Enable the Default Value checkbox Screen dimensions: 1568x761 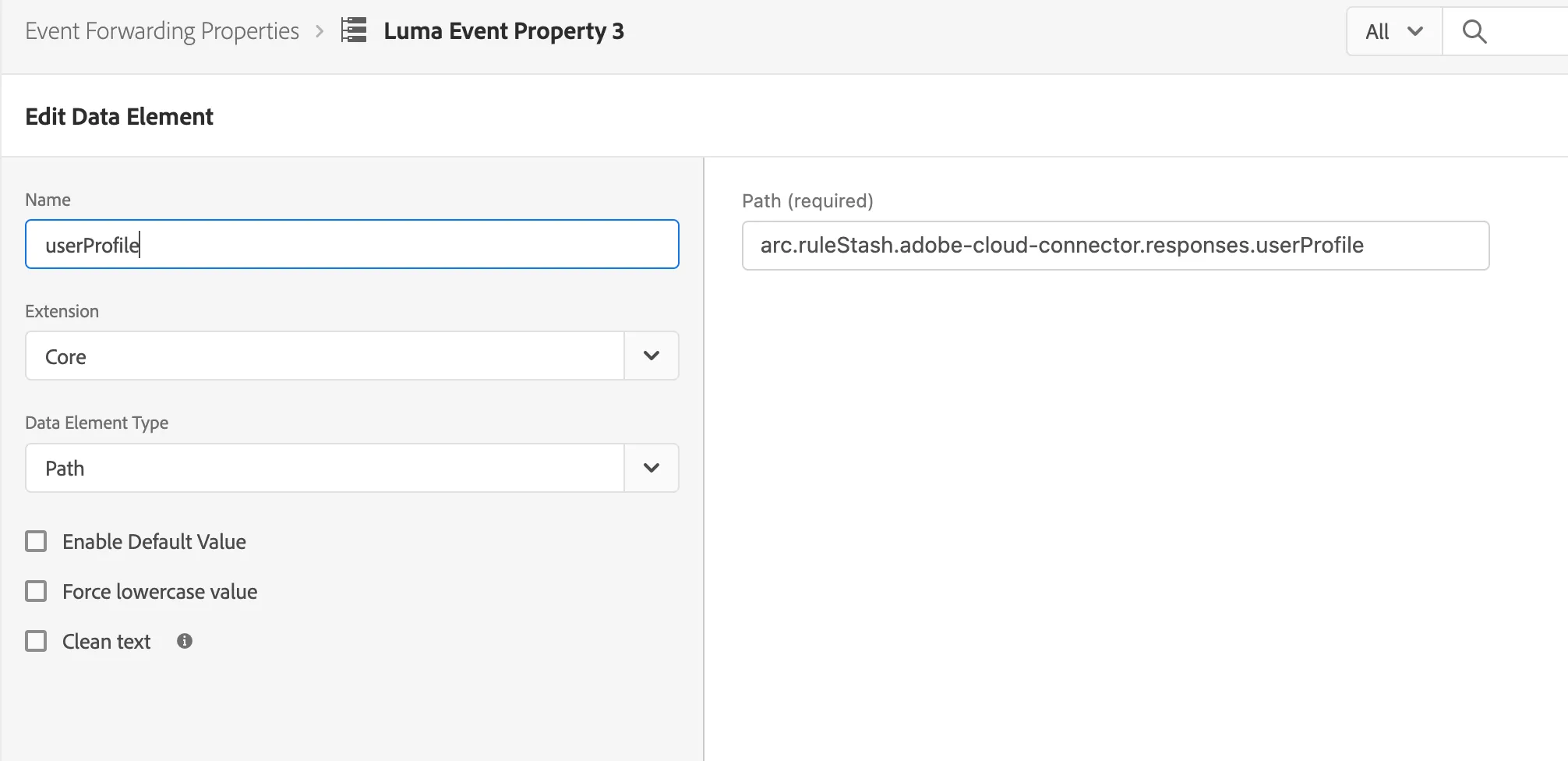36,541
